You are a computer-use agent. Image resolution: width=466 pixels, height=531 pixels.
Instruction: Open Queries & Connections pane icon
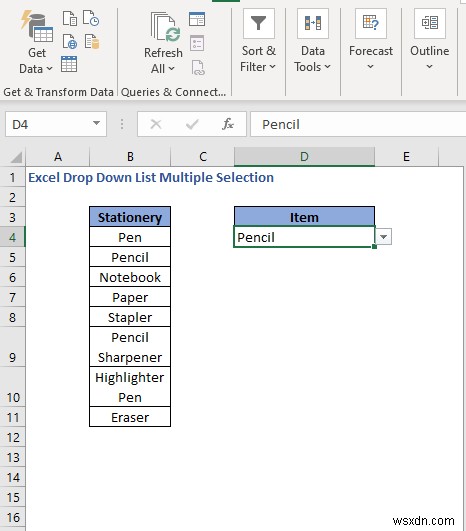click(197, 19)
